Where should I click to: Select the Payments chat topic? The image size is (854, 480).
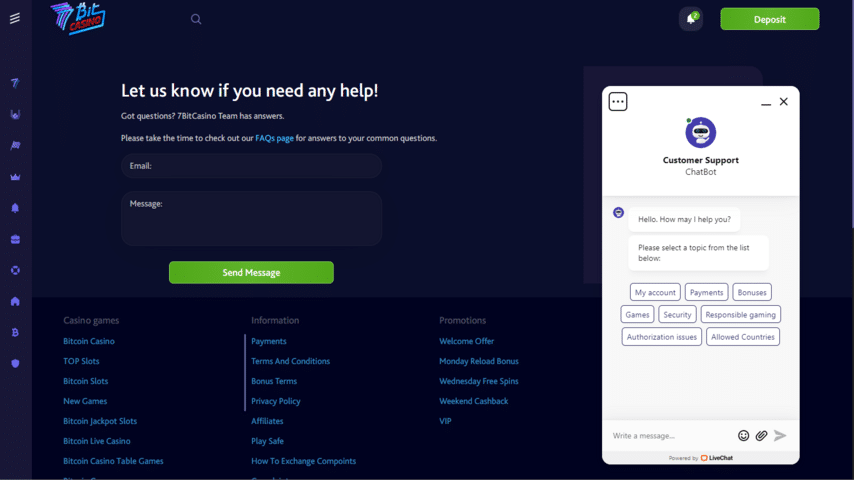coord(706,293)
